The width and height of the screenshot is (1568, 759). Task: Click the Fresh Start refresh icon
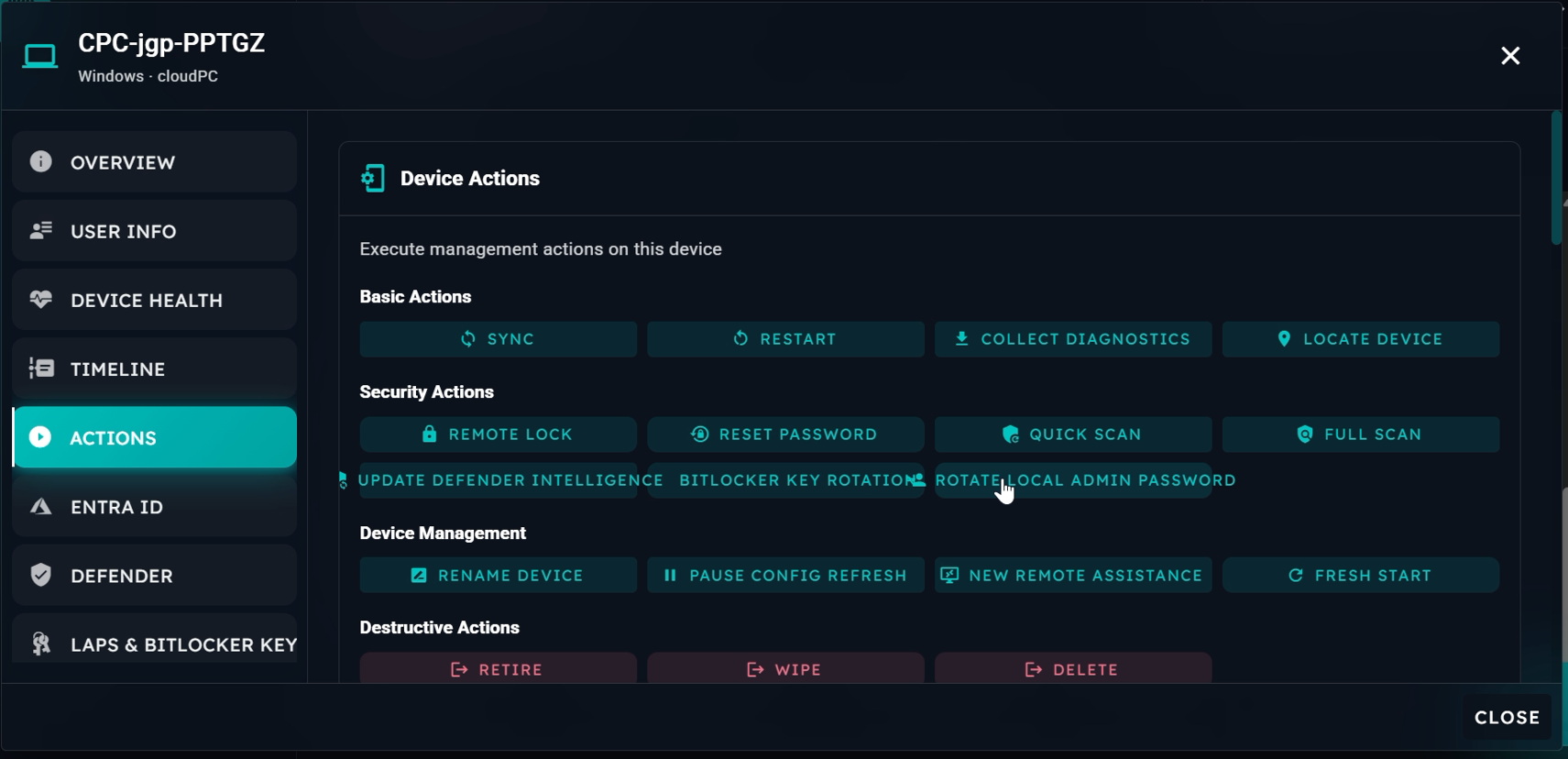pyautogui.click(x=1295, y=576)
